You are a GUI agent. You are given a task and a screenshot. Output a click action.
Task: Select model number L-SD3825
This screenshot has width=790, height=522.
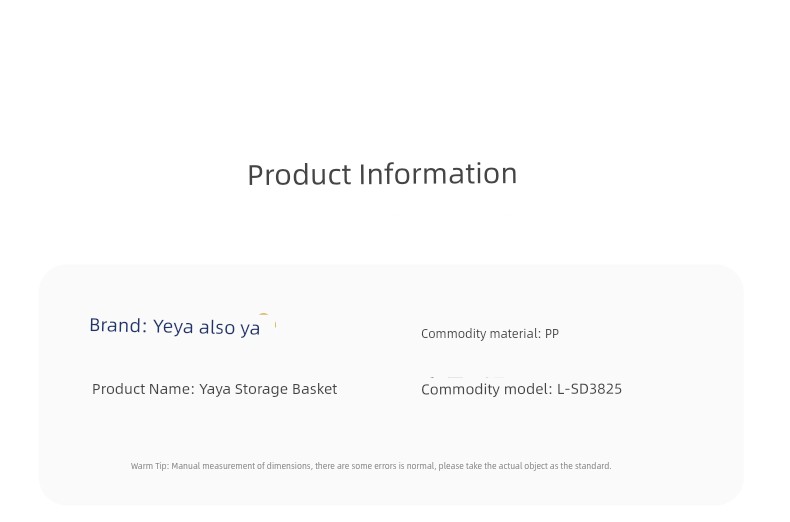tap(589, 389)
